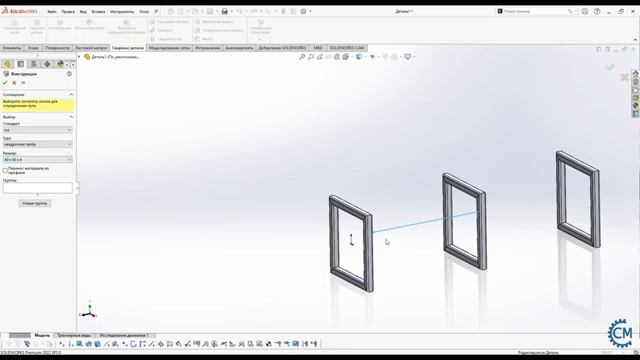Open the DisplayManager tab icon
This screenshot has width=640, height=360.
60,64
